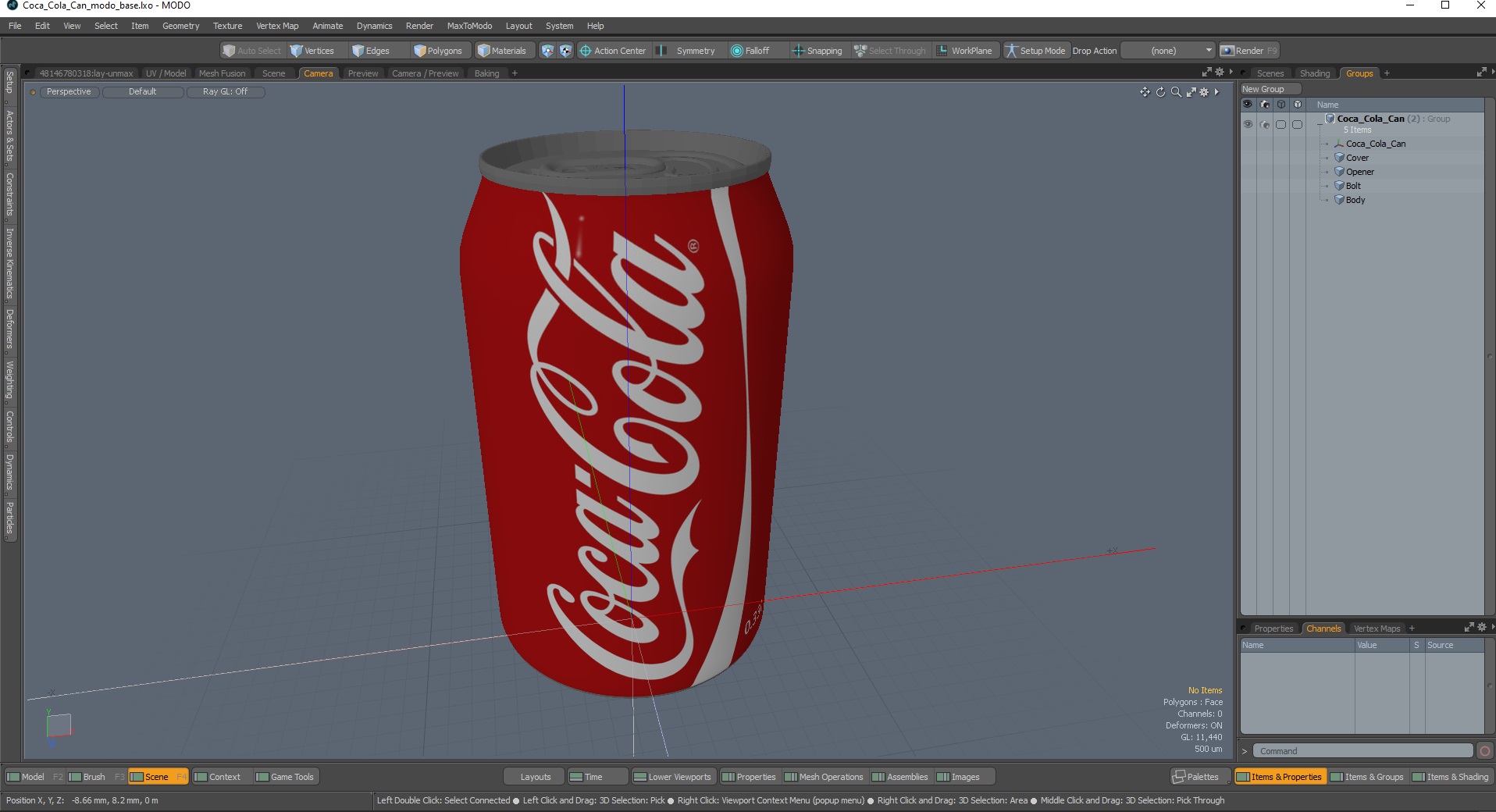Switch to the Shading tab
Viewport: 1496px width, 812px height.
[x=1315, y=73]
